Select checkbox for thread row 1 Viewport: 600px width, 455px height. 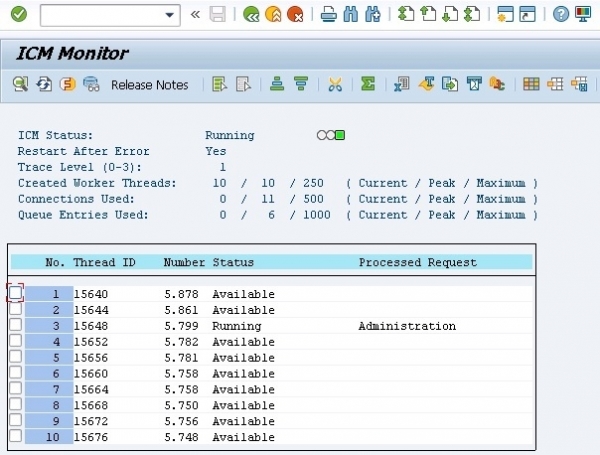[15, 294]
